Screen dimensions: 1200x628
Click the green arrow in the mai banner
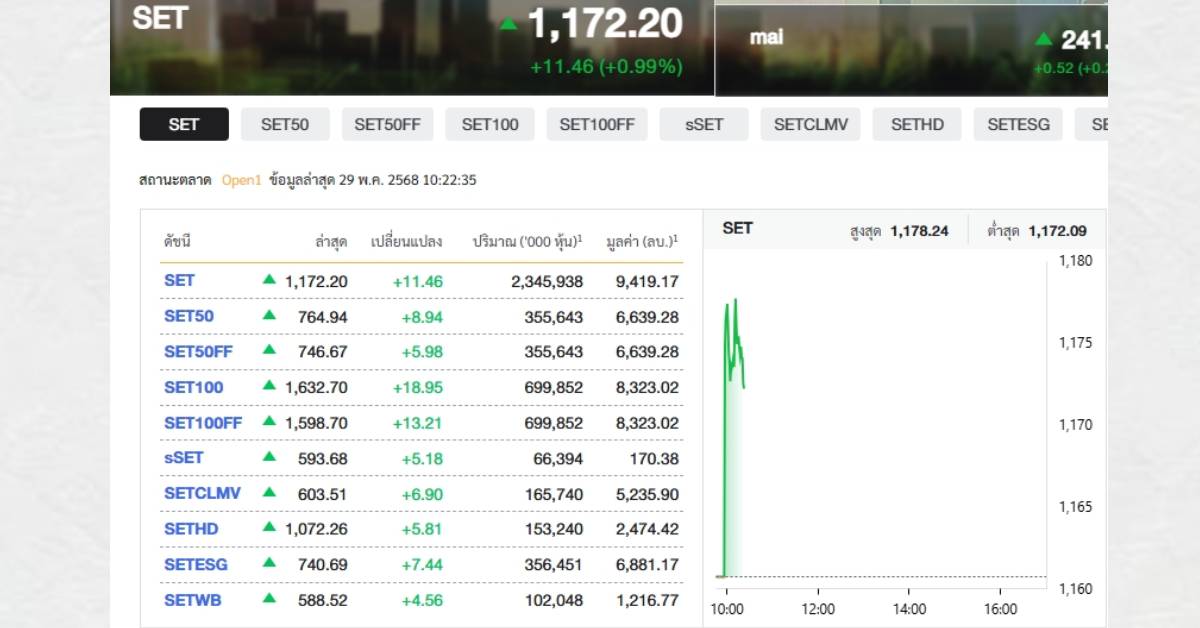click(1044, 39)
